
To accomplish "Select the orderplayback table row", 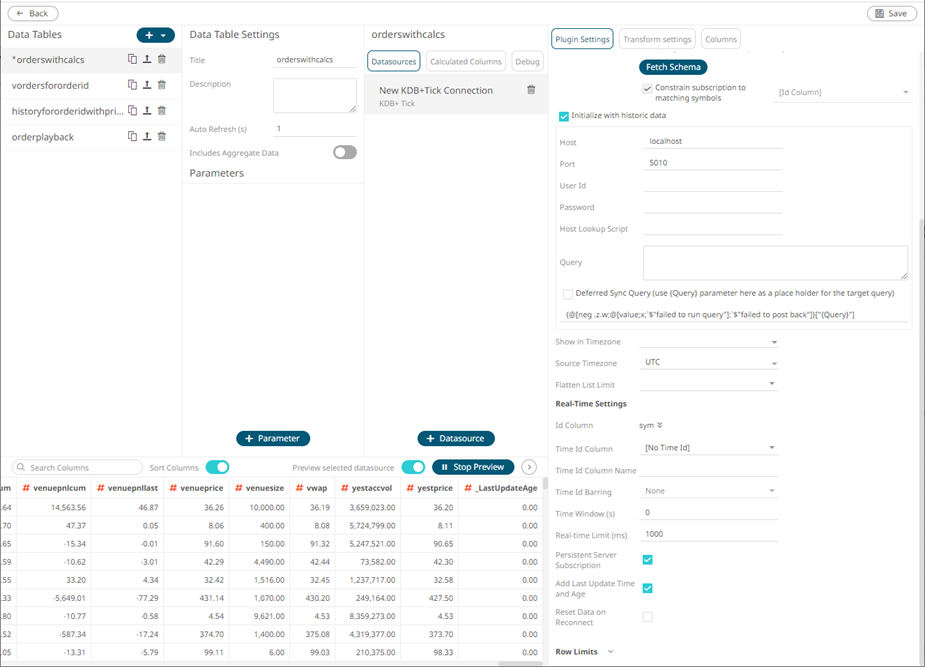I will 91,137.
